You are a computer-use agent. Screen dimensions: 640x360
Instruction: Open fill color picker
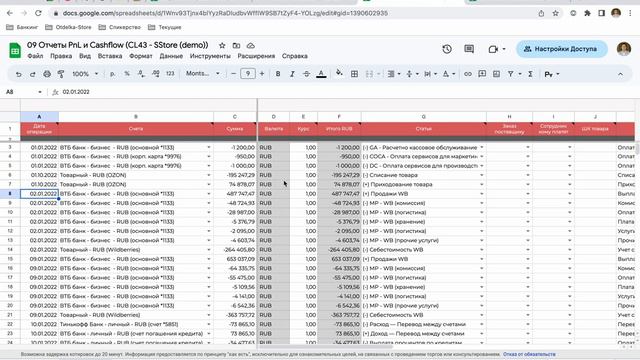(x=339, y=73)
